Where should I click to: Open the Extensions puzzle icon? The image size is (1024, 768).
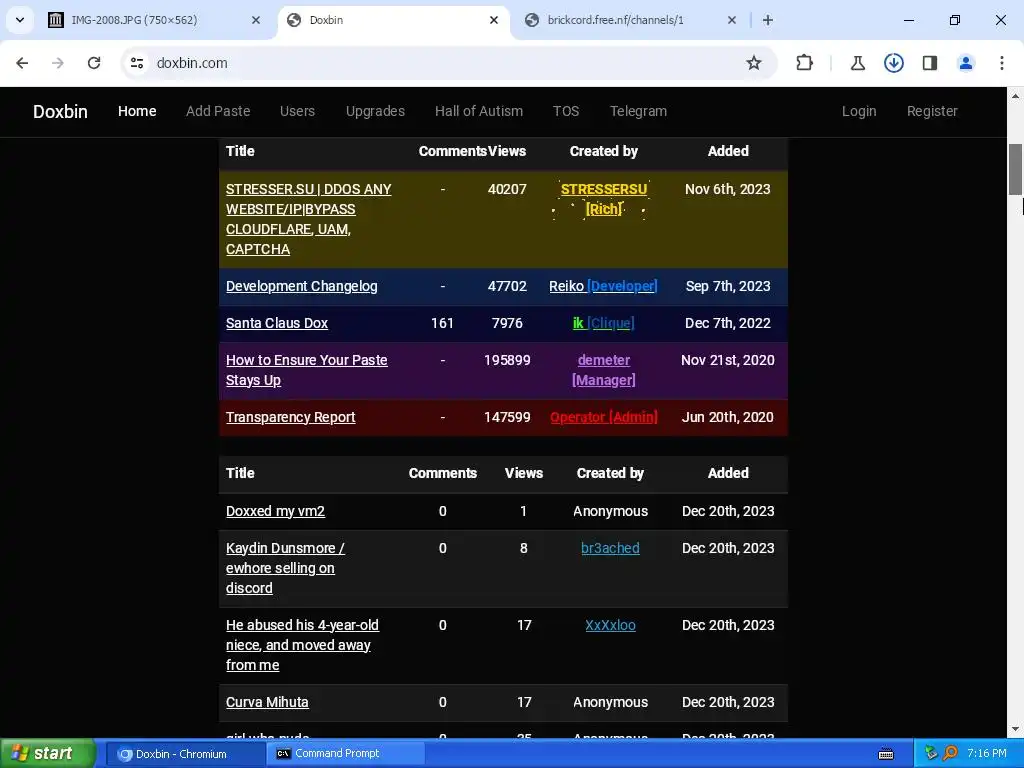(805, 63)
